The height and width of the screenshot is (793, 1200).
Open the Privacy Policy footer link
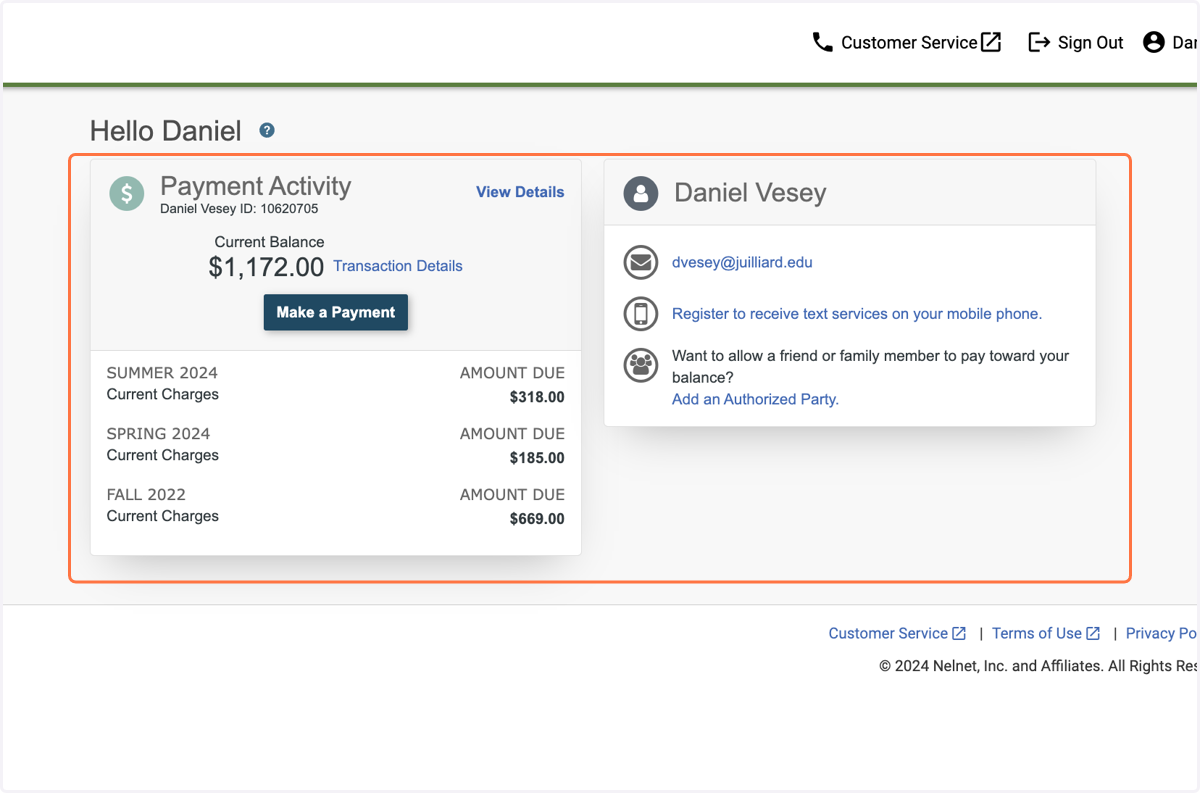(1162, 633)
